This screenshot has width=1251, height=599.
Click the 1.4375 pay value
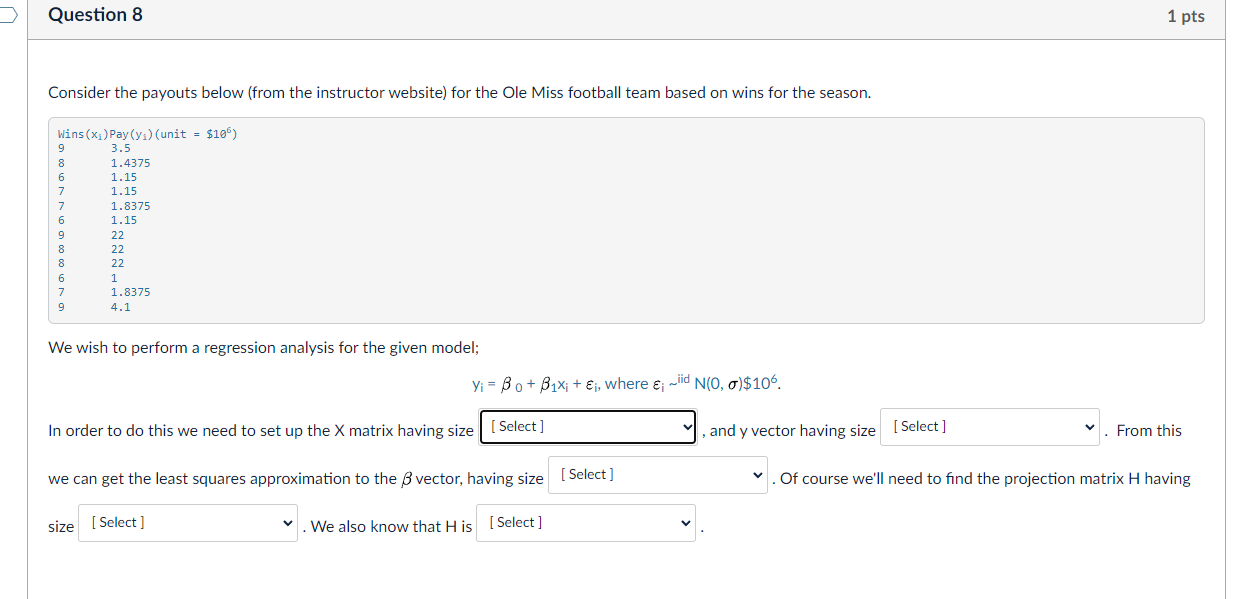[131, 163]
